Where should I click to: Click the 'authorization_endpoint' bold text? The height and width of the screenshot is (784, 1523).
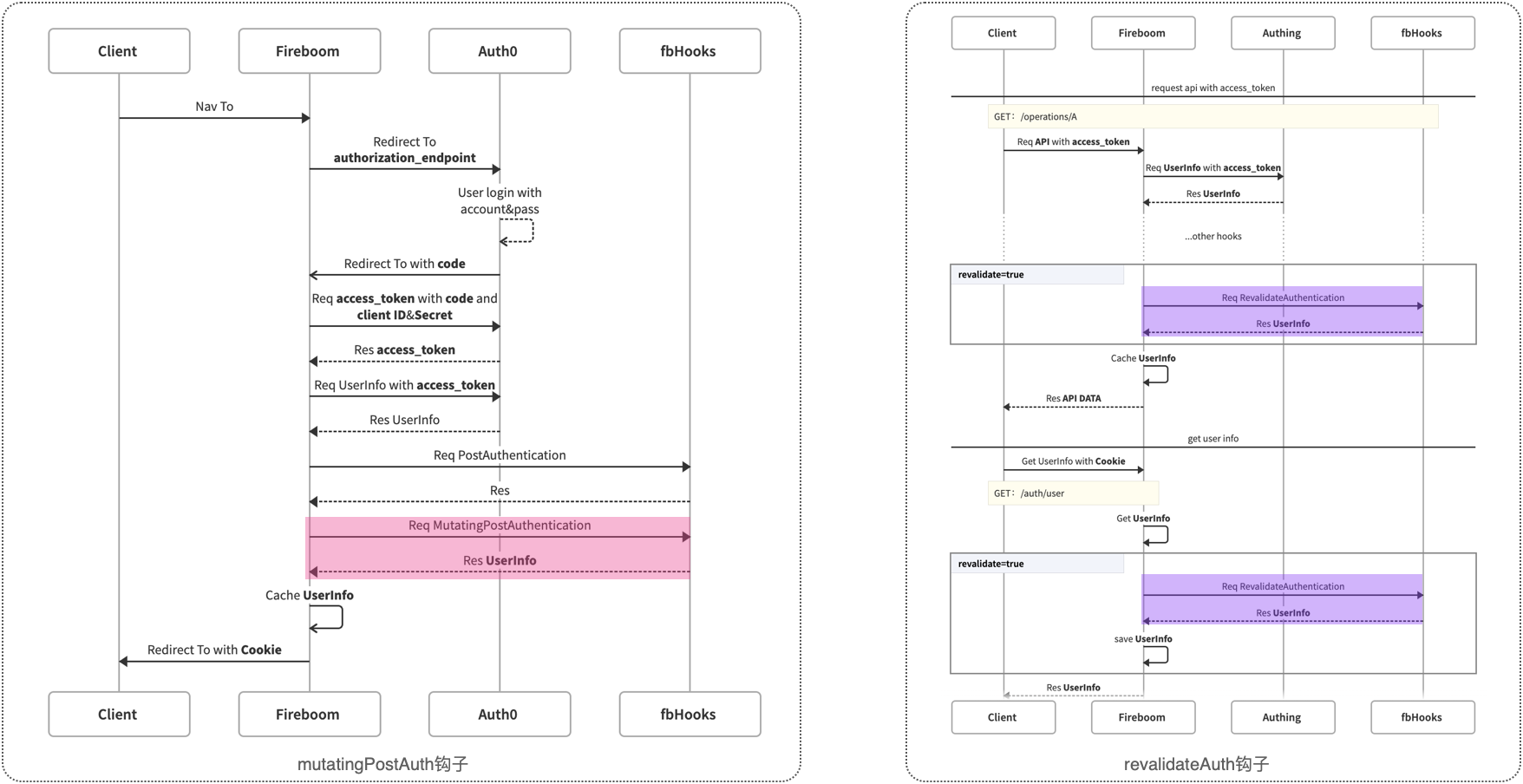coord(404,158)
